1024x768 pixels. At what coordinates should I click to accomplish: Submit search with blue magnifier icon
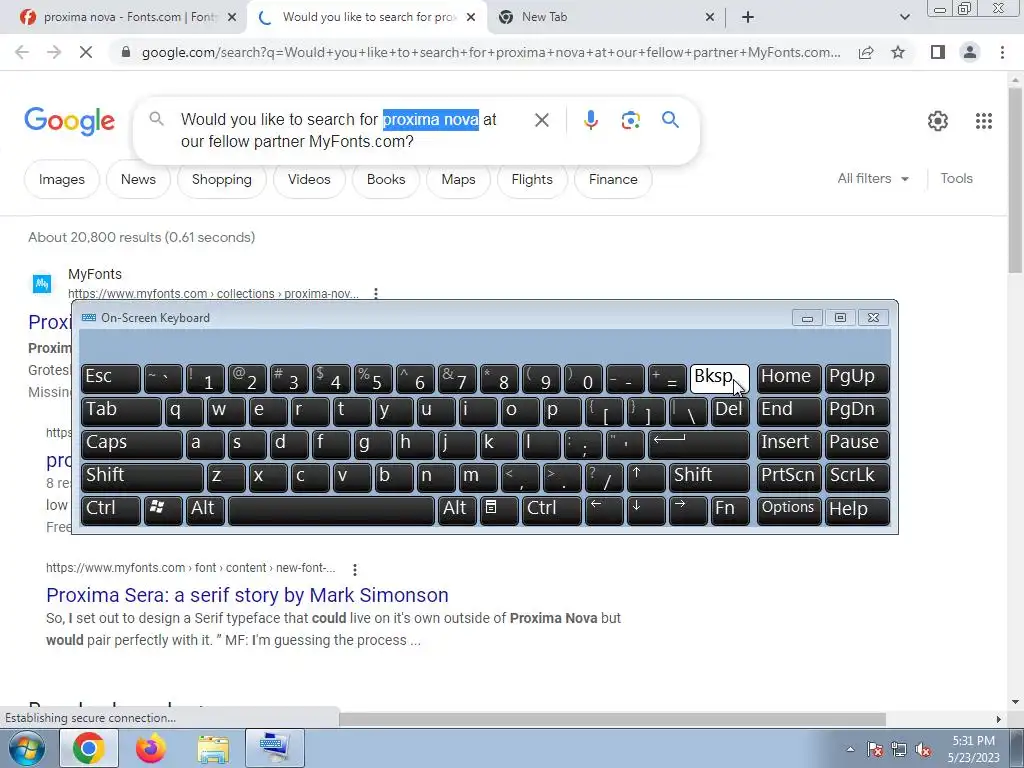click(670, 120)
